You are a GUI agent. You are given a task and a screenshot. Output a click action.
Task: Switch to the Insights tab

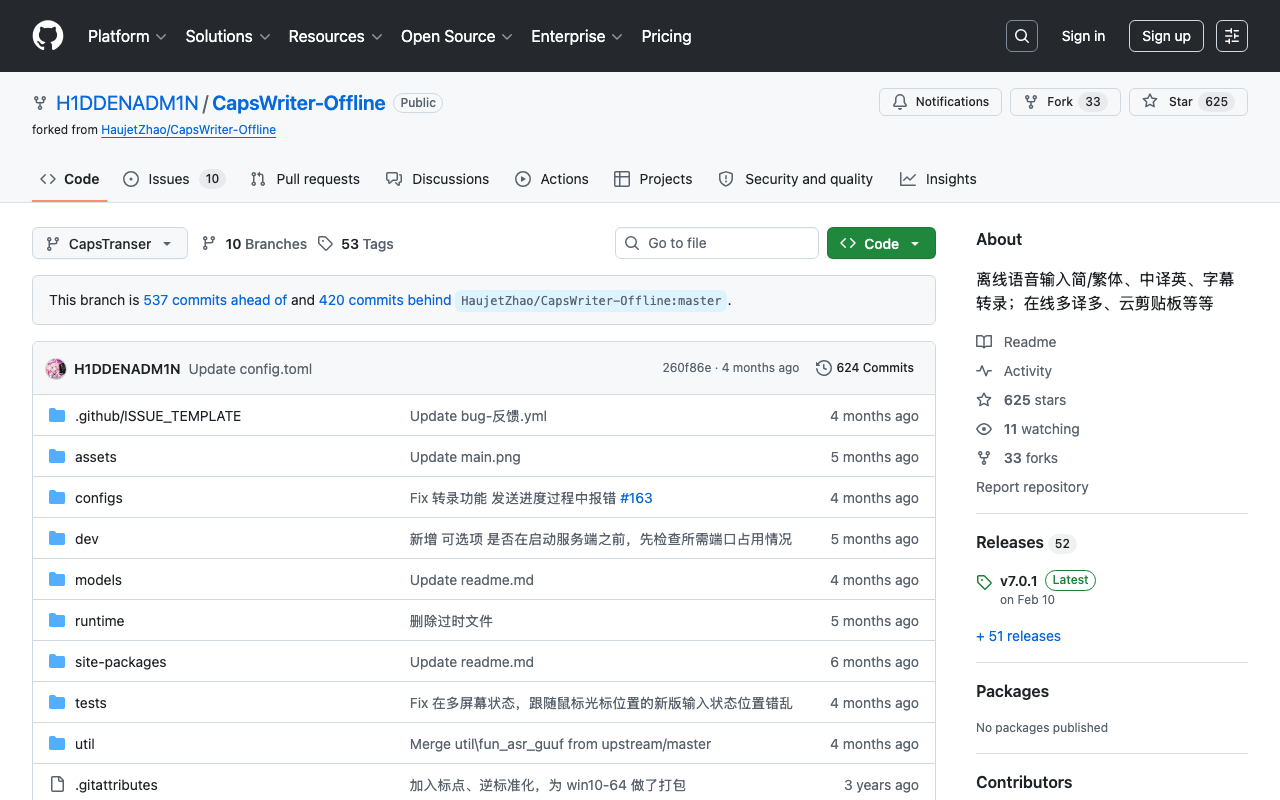click(938, 179)
